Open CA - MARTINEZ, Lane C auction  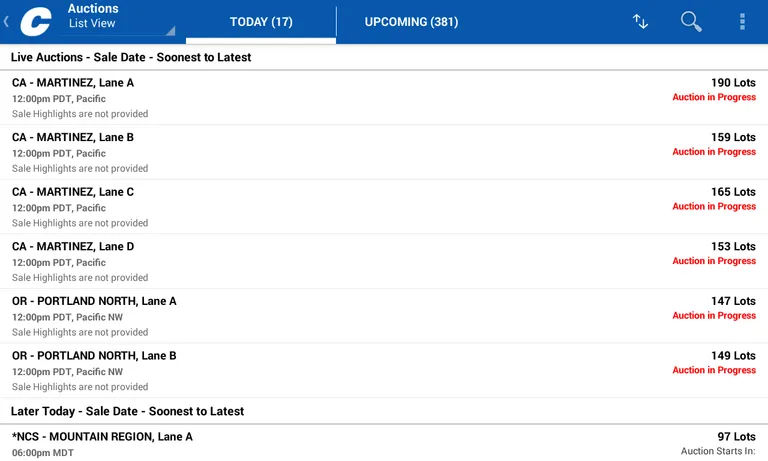click(384, 207)
